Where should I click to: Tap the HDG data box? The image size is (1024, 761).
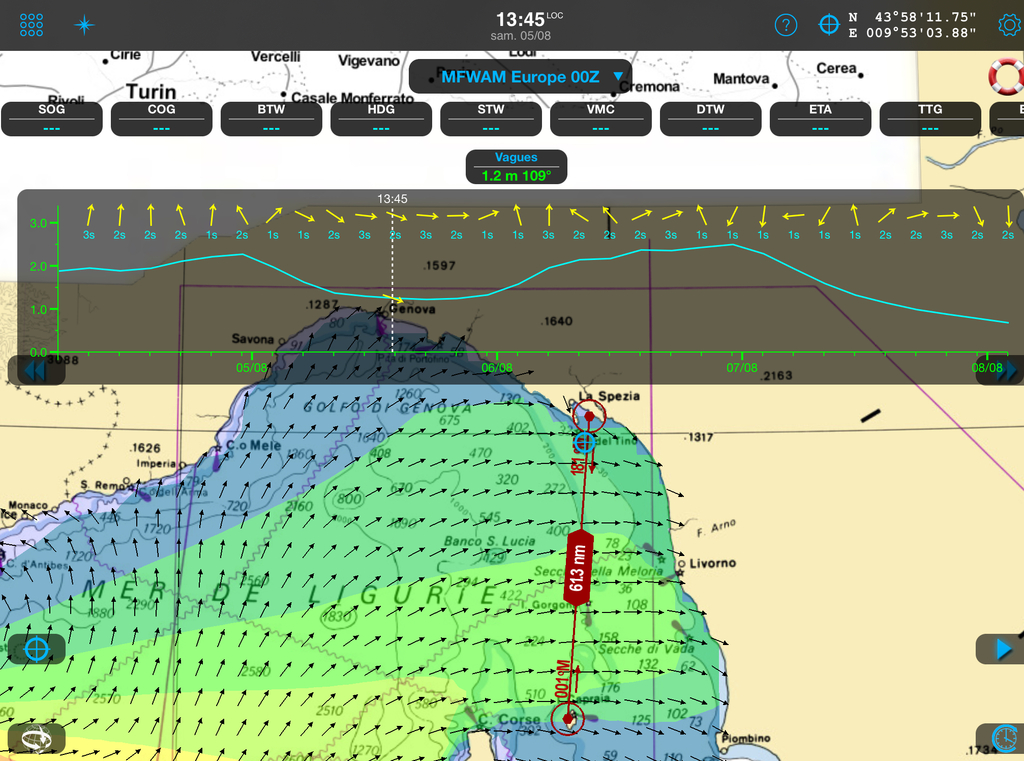[381, 119]
